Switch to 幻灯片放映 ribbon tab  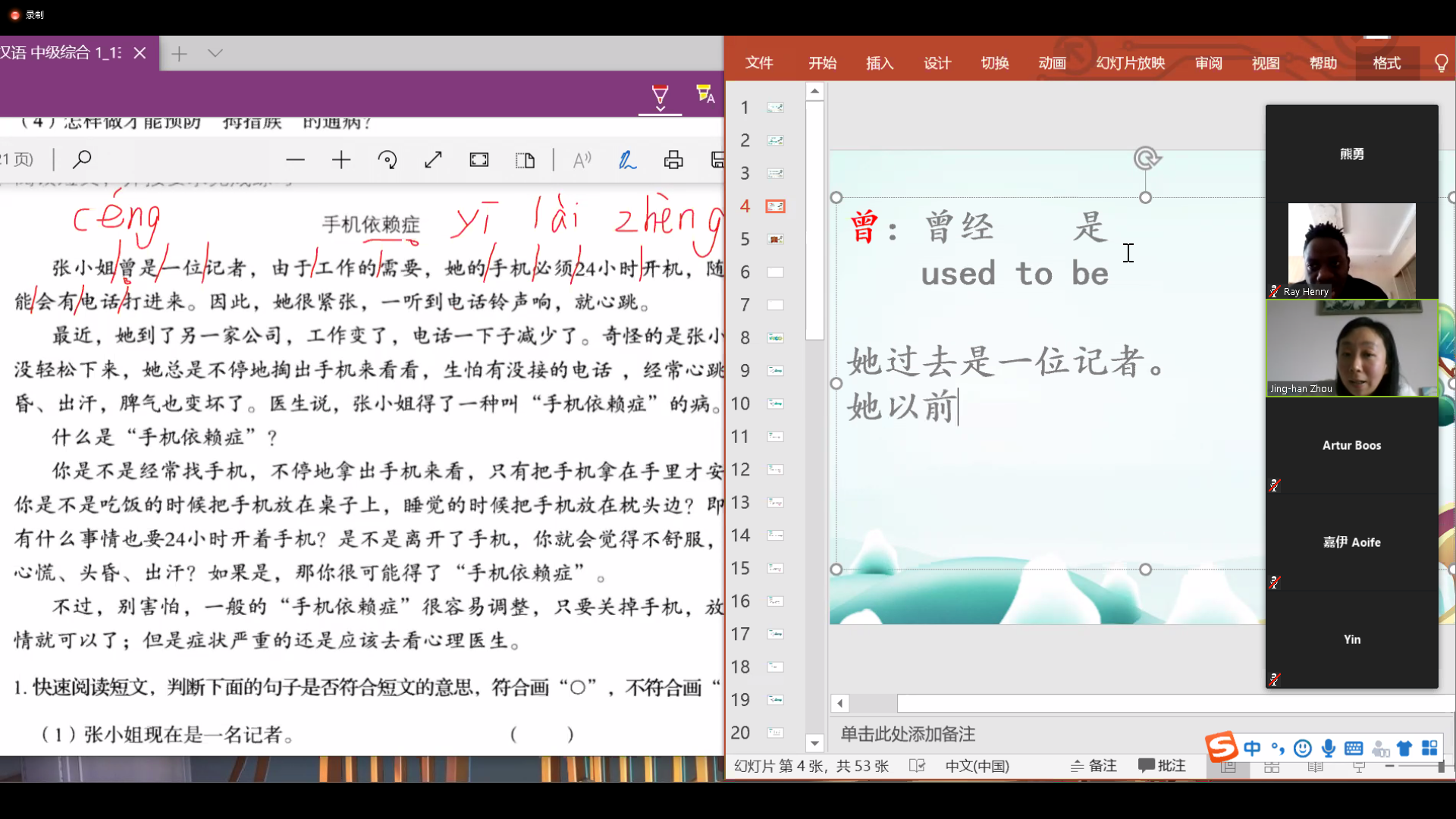click(1130, 63)
